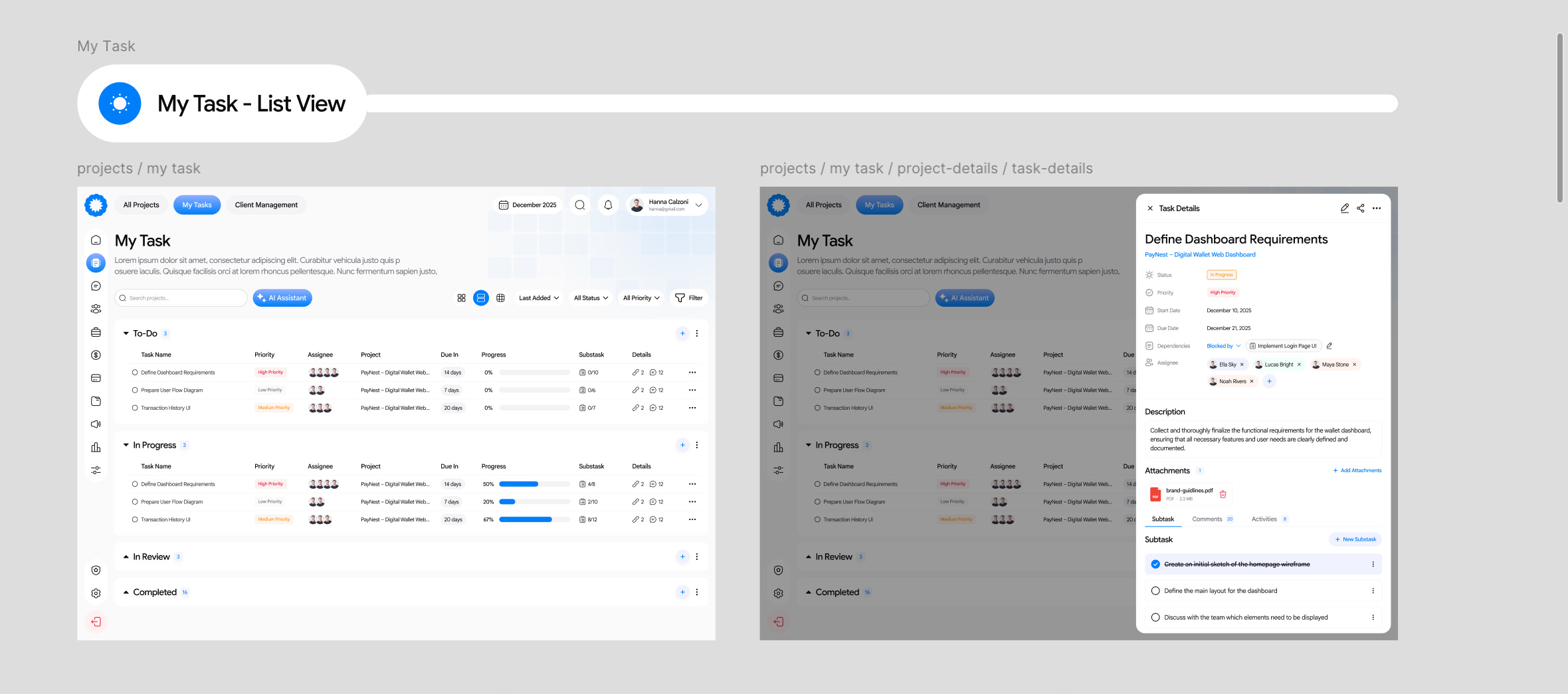This screenshot has width=1568, height=694.
Task: Open the Last Added sort dropdown
Action: click(x=538, y=298)
